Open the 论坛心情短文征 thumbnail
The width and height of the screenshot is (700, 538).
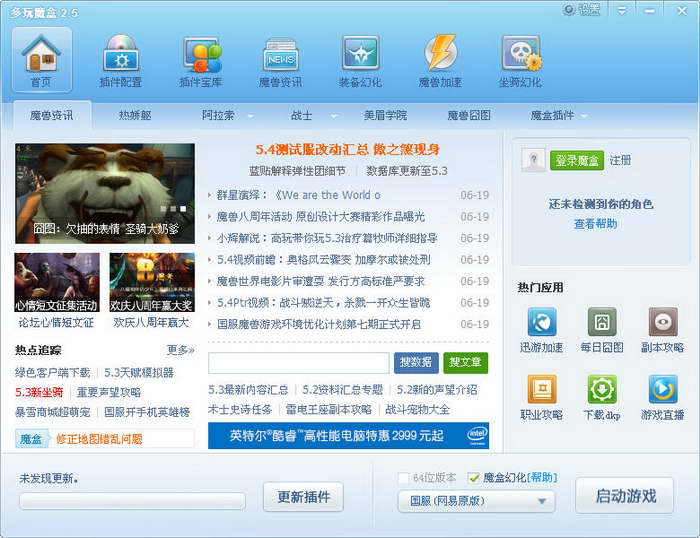click(x=57, y=282)
